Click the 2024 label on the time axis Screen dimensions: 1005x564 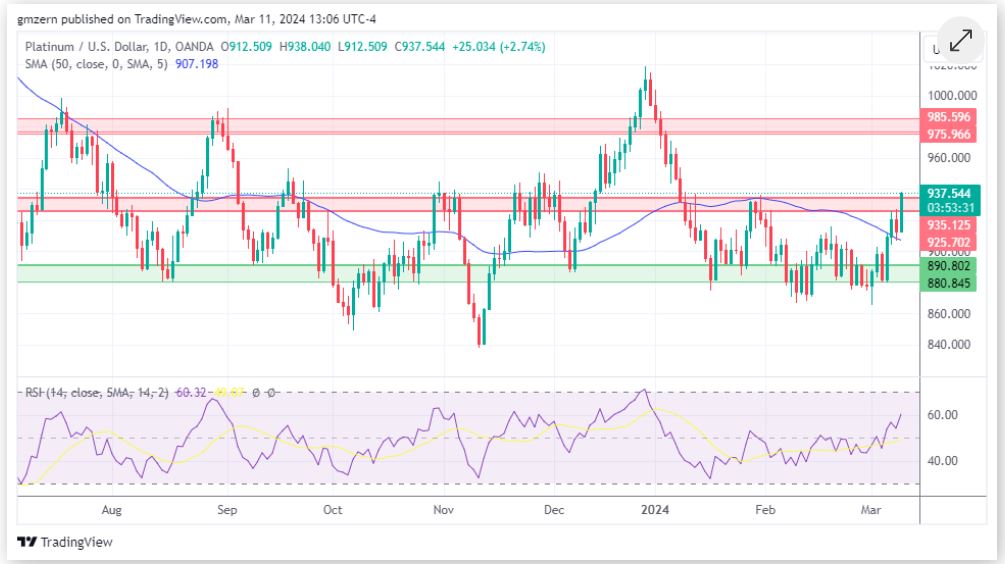(x=656, y=510)
